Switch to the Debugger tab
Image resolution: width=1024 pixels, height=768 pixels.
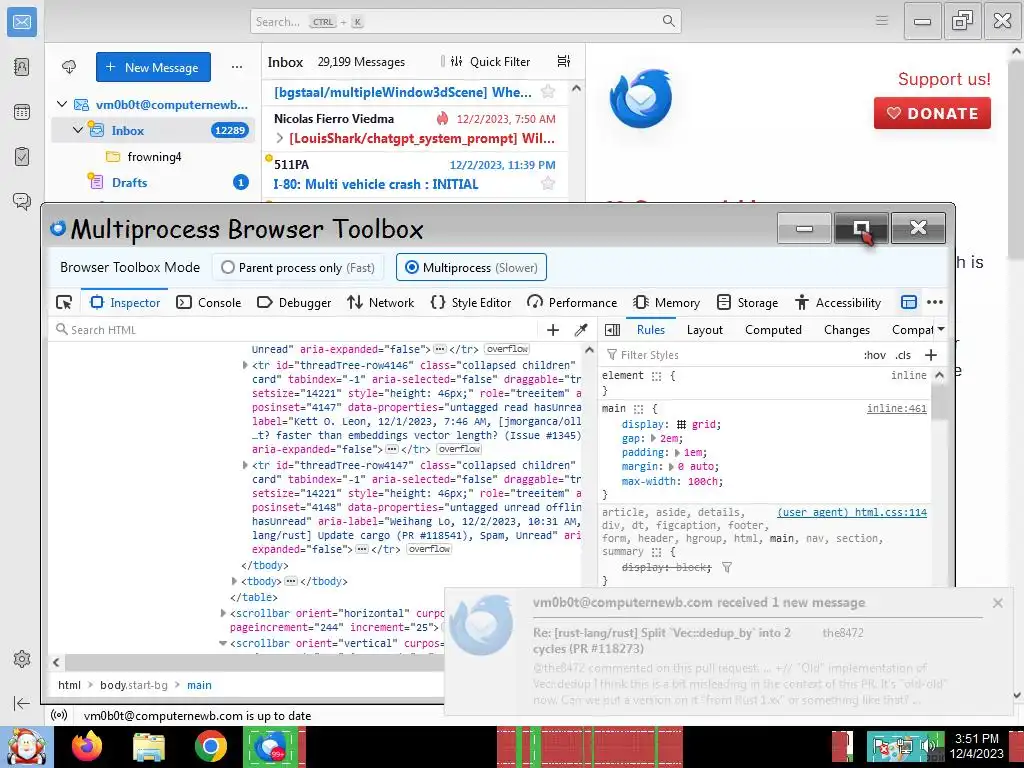(x=294, y=302)
